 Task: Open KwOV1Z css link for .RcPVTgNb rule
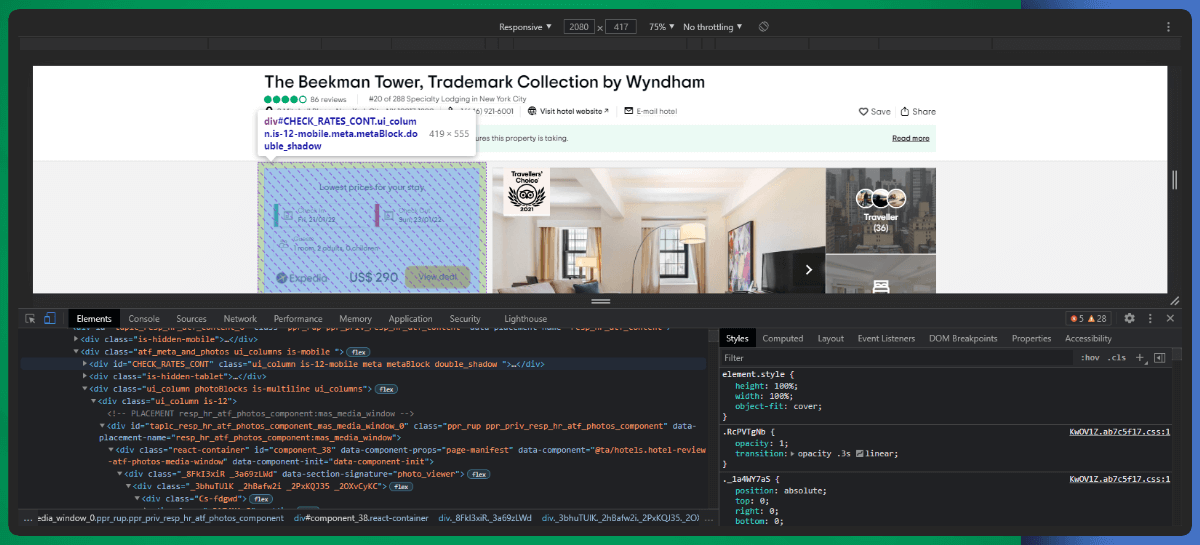pyautogui.click(x=1119, y=431)
